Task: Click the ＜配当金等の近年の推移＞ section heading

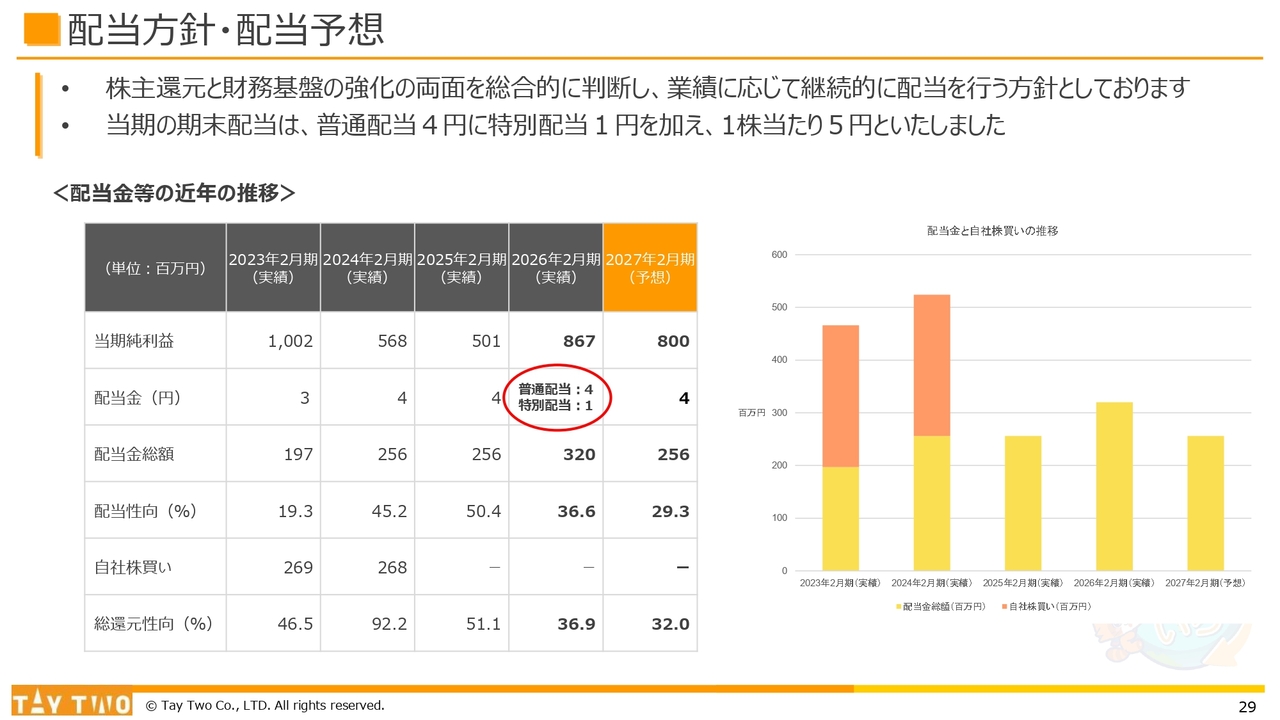Action: (174, 193)
